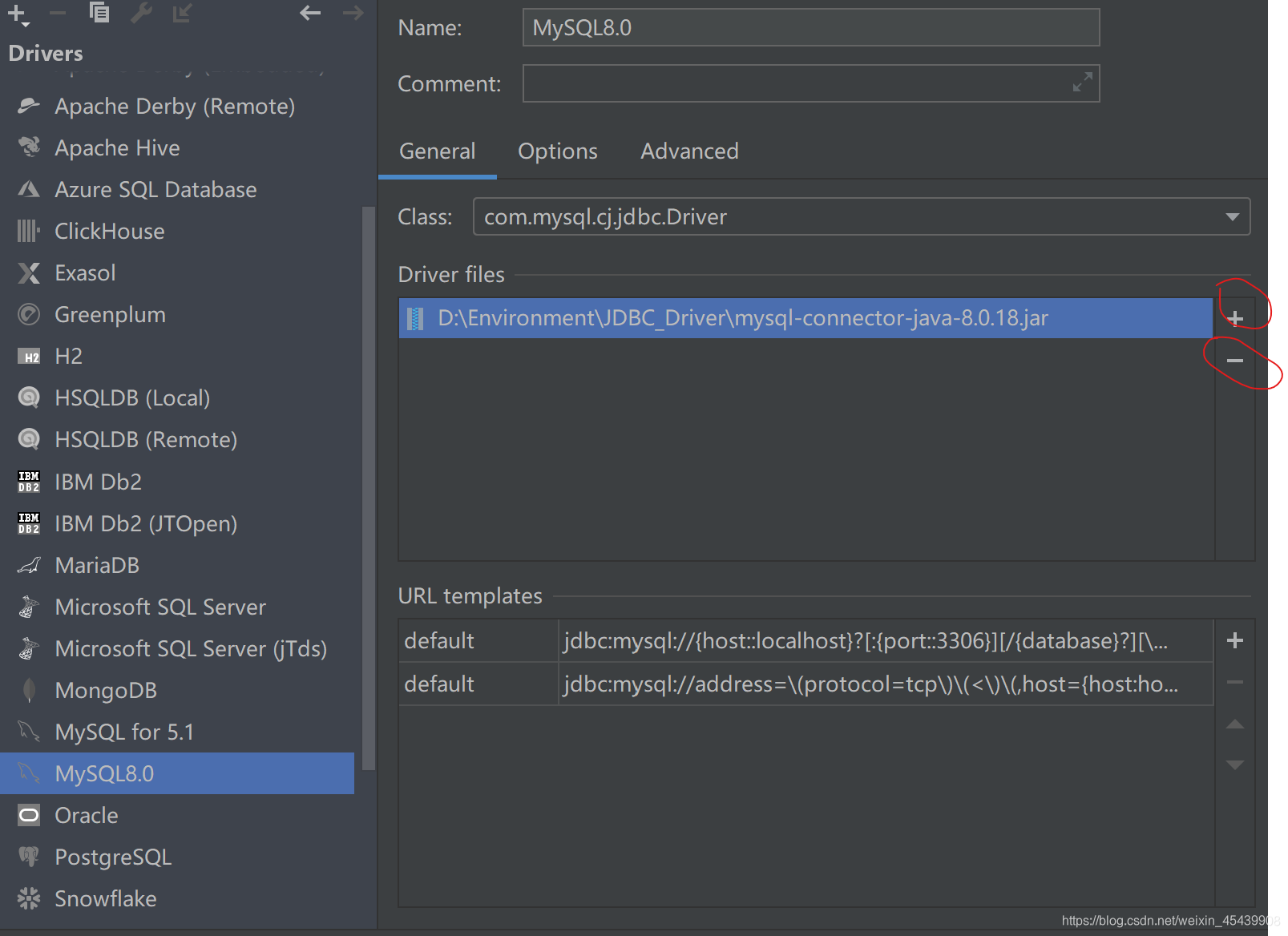Viewport: 1288px width, 936px height.
Task: Move URL template down with down arrow
Action: 1235,765
